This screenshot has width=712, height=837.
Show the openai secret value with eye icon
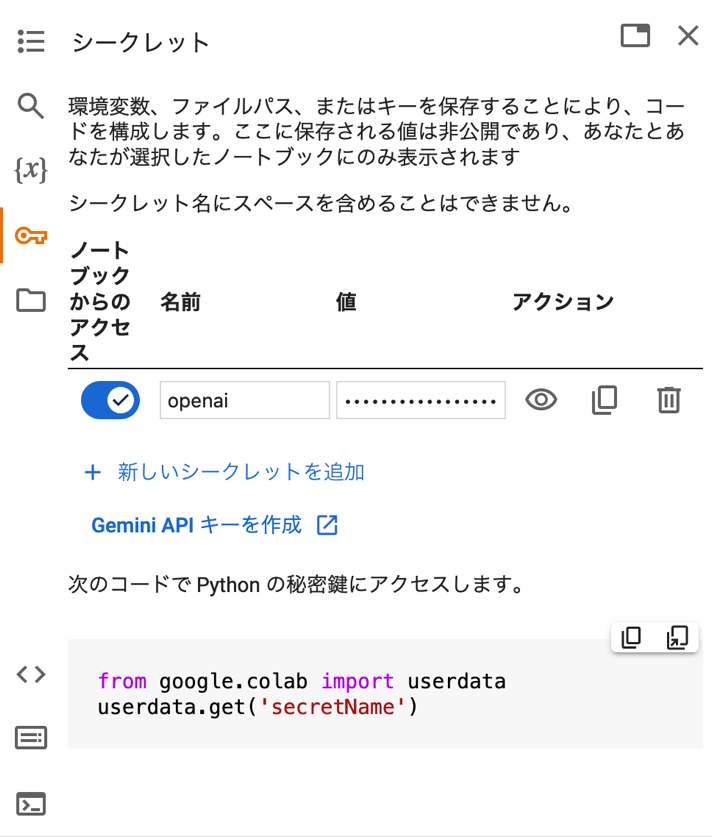(541, 400)
